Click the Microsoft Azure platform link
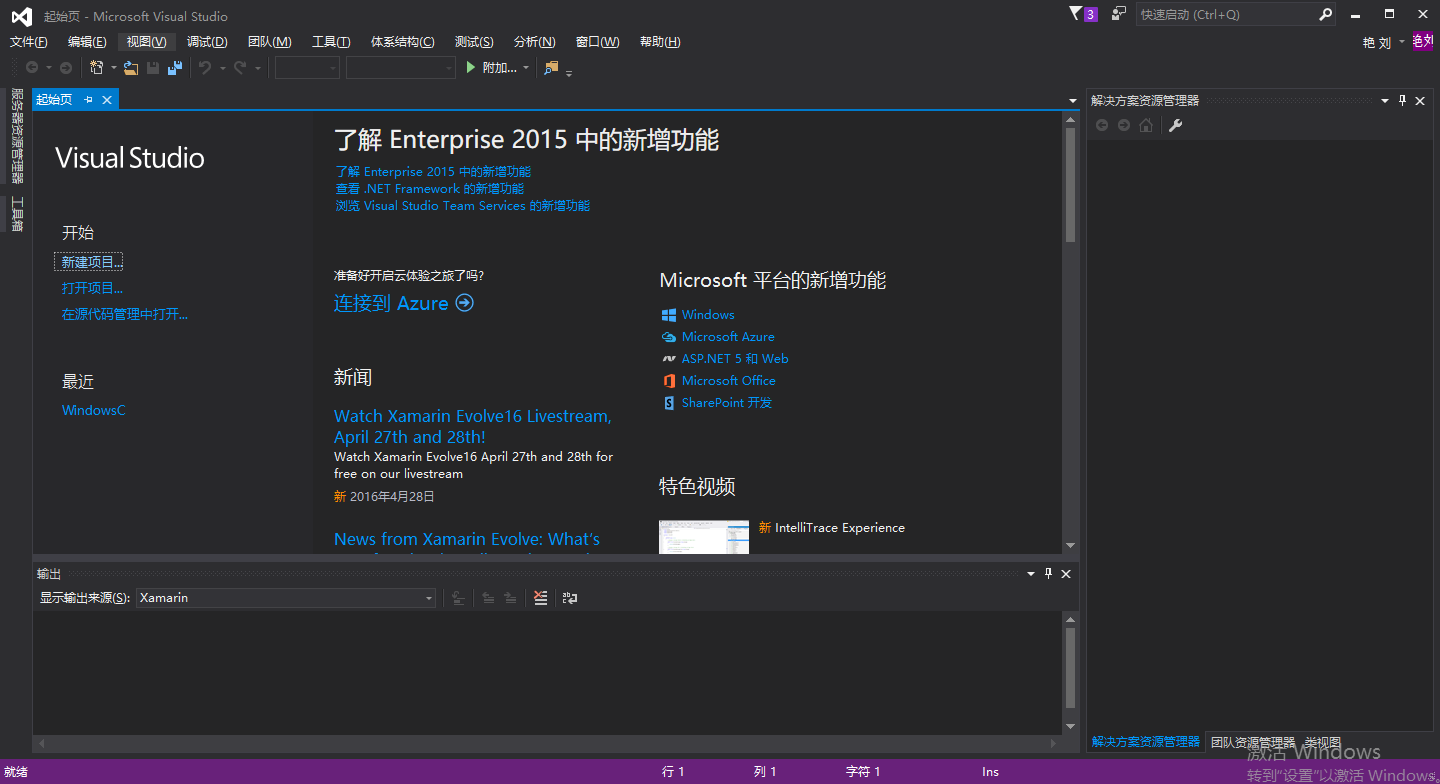This screenshot has width=1440, height=784. pyautogui.click(x=728, y=337)
